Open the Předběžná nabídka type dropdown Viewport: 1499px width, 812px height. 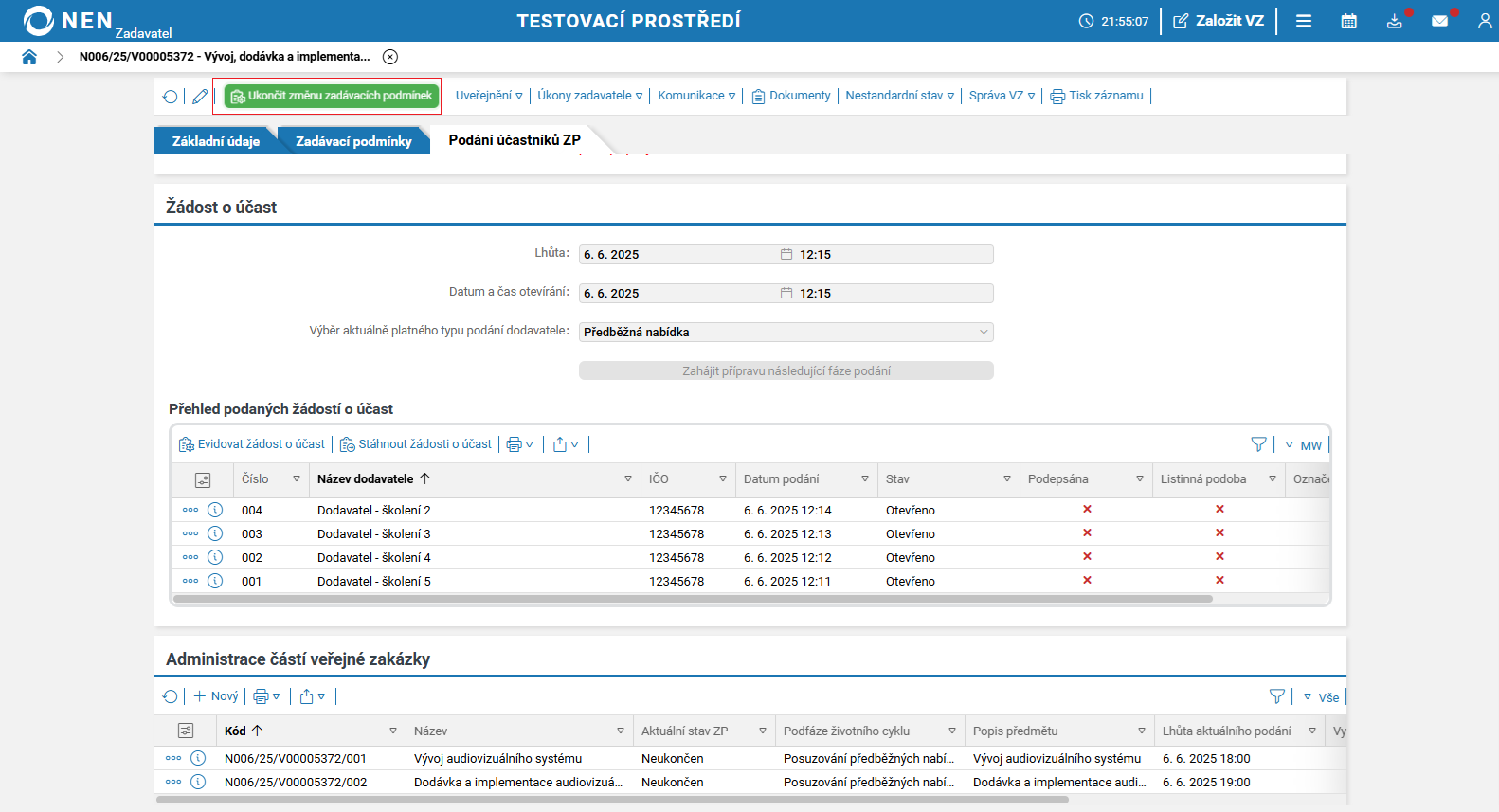pyautogui.click(x=786, y=333)
